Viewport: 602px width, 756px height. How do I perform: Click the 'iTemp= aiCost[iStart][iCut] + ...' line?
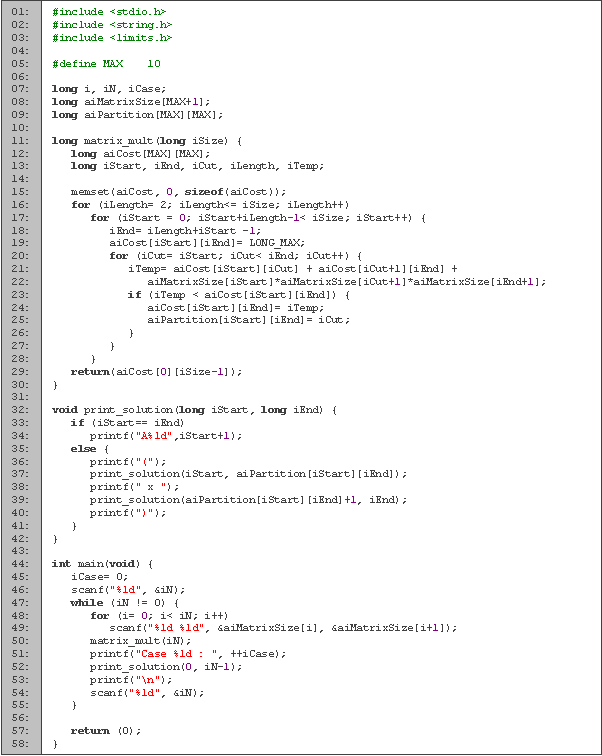pyautogui.click(x=293, y=269)
